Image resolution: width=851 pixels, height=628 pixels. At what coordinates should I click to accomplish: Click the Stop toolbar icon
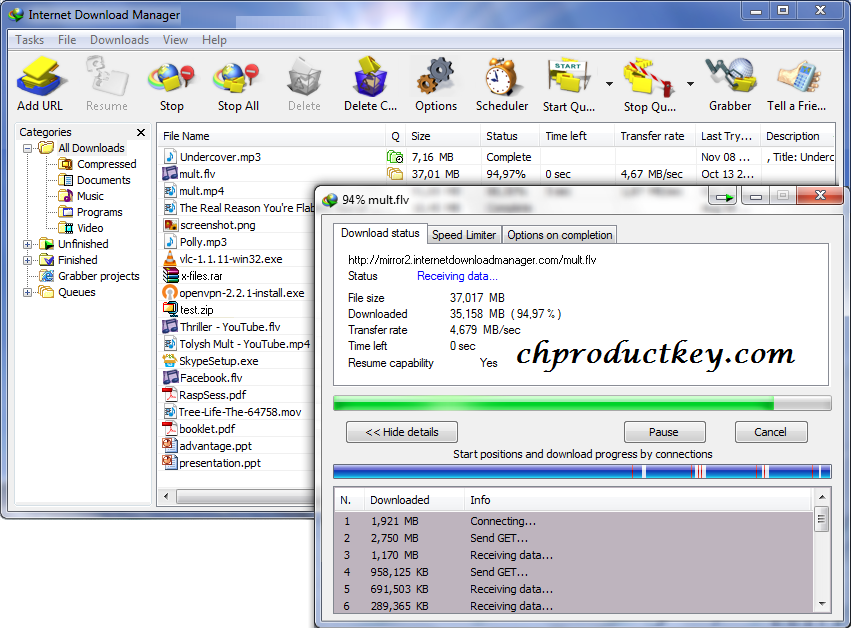[x=172, y=77]
